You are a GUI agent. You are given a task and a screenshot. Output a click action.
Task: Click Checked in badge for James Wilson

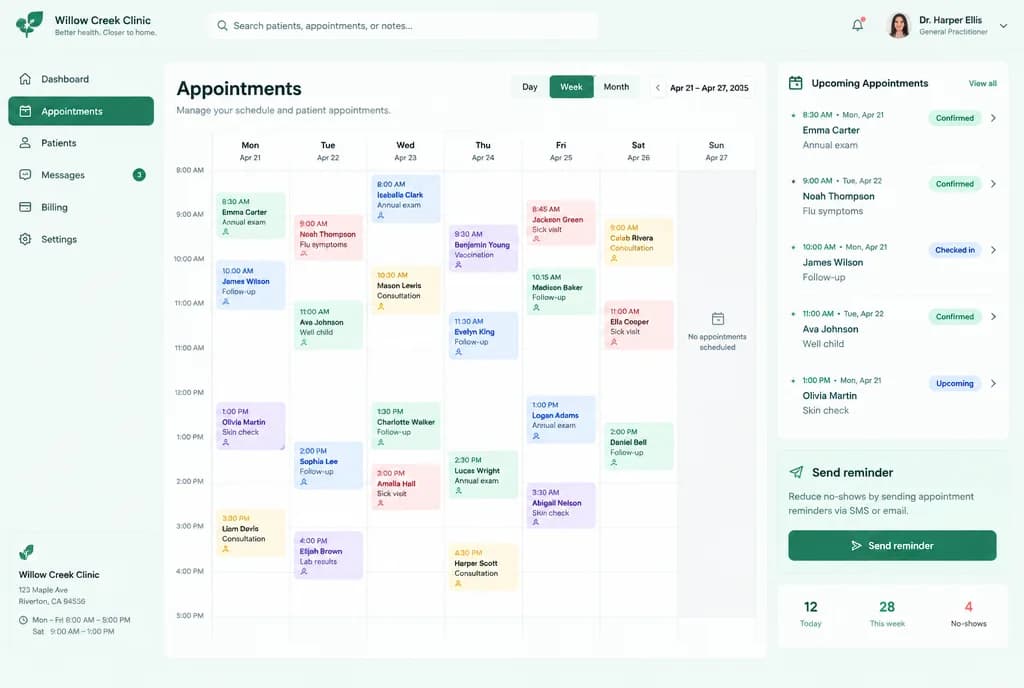pyautogui.click(x=954, y=250)
